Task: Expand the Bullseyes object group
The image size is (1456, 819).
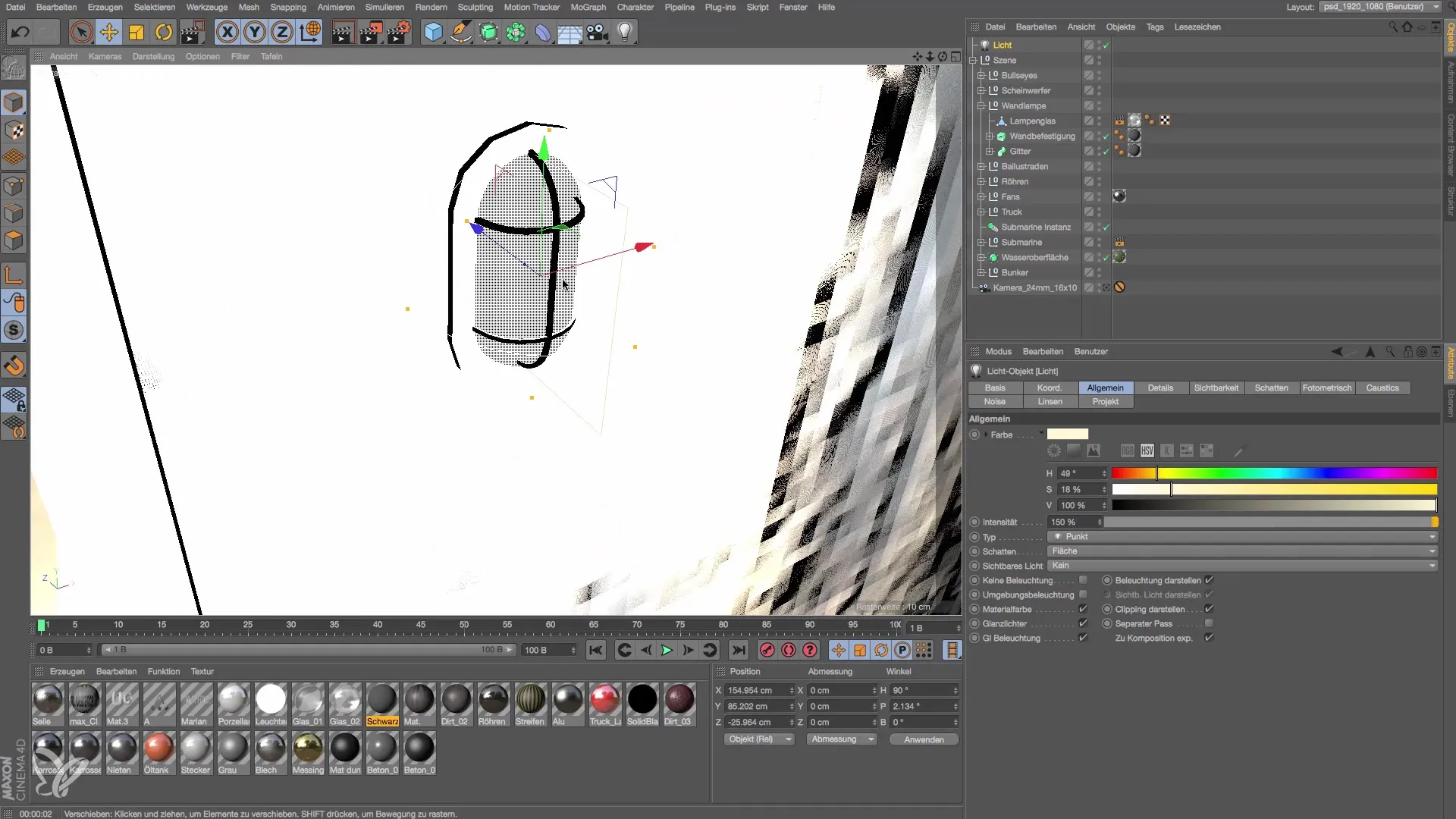Action: point(981,76)
